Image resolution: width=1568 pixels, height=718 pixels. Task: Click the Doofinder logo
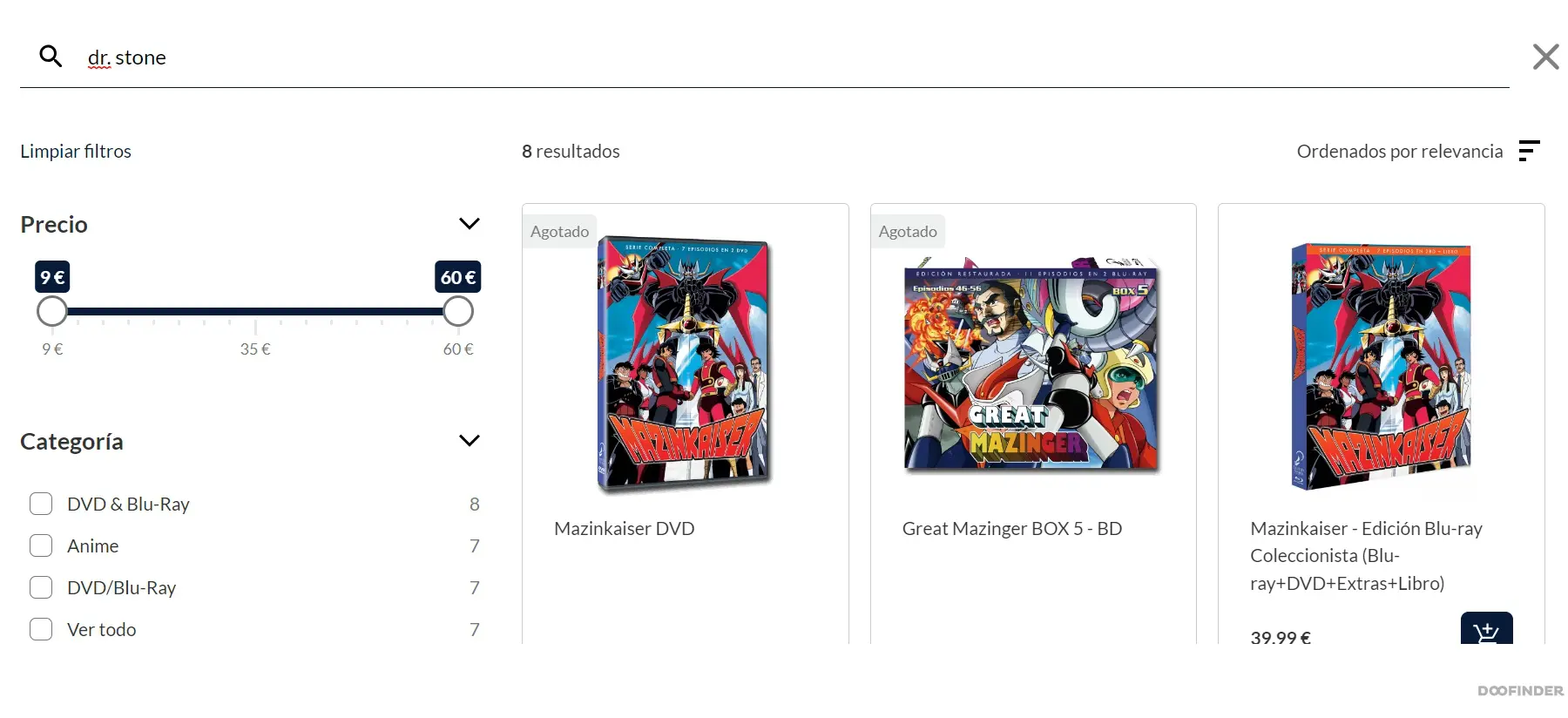pyautogui.click(x=1520, y=691)
